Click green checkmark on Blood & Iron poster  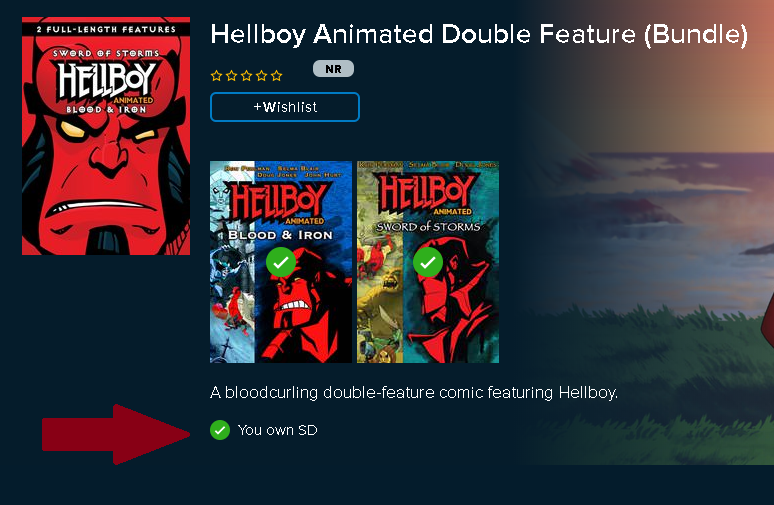(x=281, y=262)
